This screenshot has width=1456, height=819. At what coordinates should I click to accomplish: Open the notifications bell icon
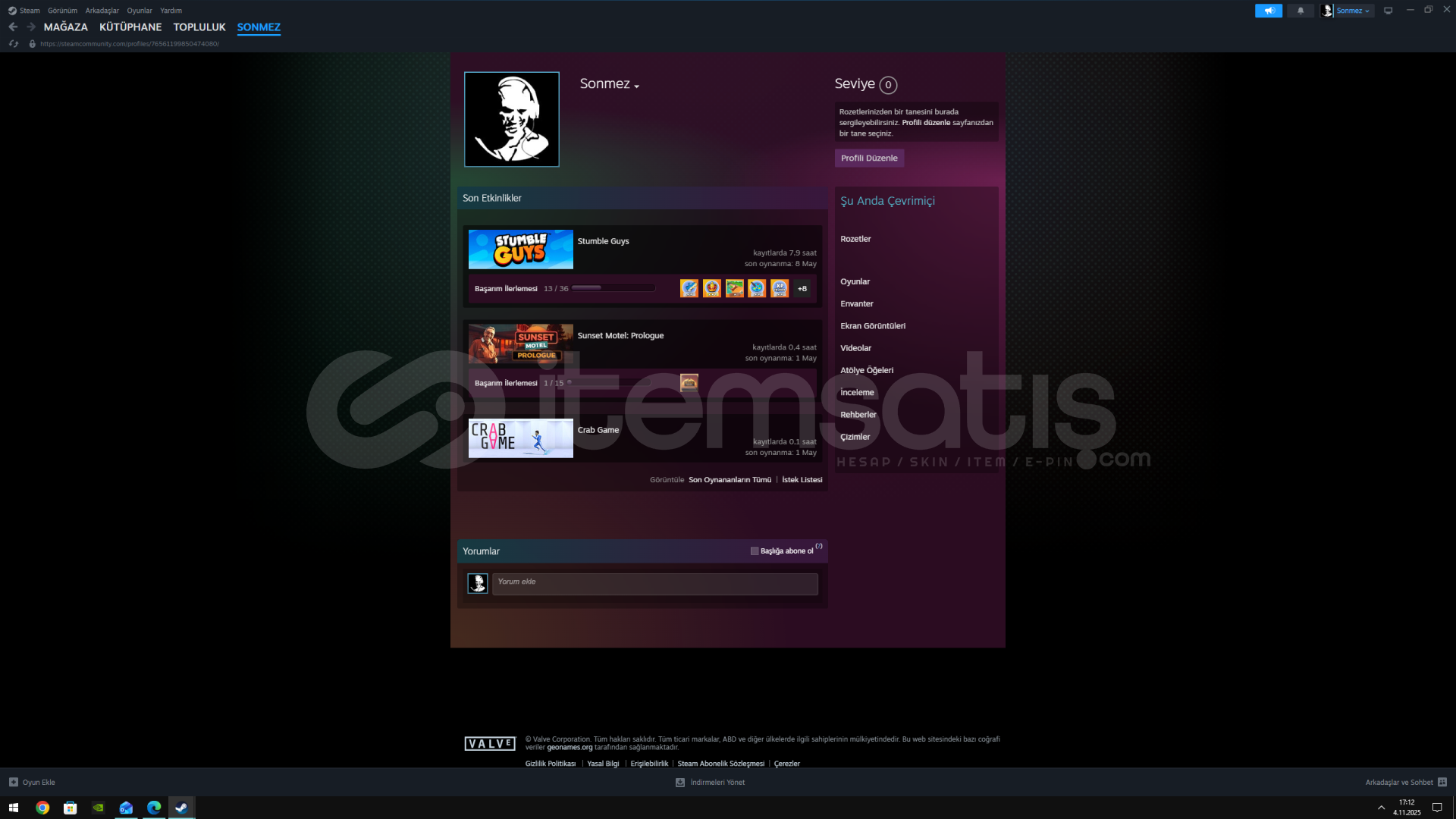pyautogui.click(x=1301, y=11)
